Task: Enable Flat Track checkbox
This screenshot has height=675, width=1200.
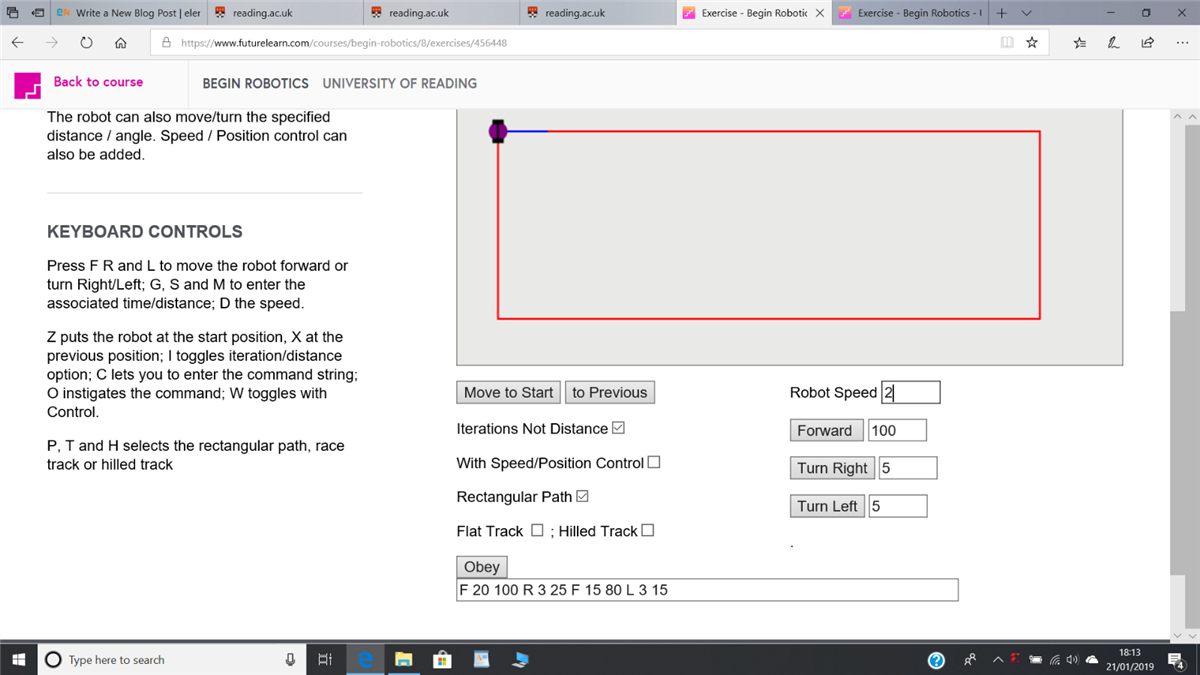Action: point(537,530)
